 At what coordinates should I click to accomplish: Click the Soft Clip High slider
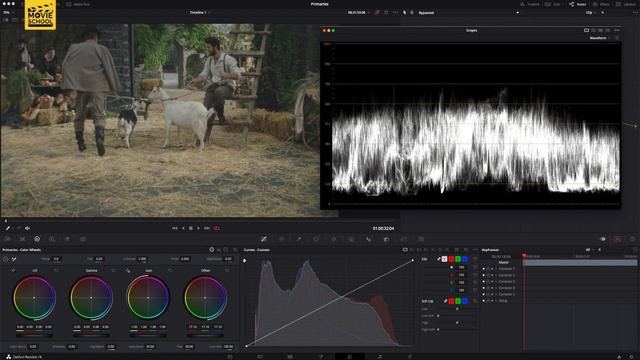coord(457,322)
